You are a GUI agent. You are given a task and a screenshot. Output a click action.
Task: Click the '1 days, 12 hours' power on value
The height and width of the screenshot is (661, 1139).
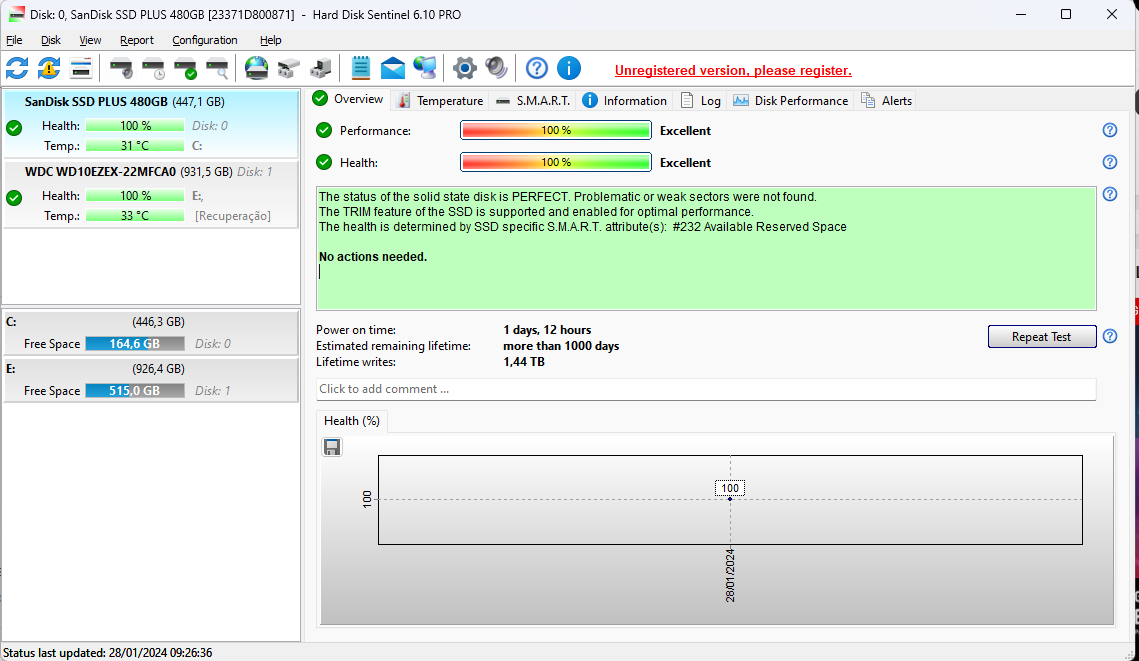[x=547, y=330]
